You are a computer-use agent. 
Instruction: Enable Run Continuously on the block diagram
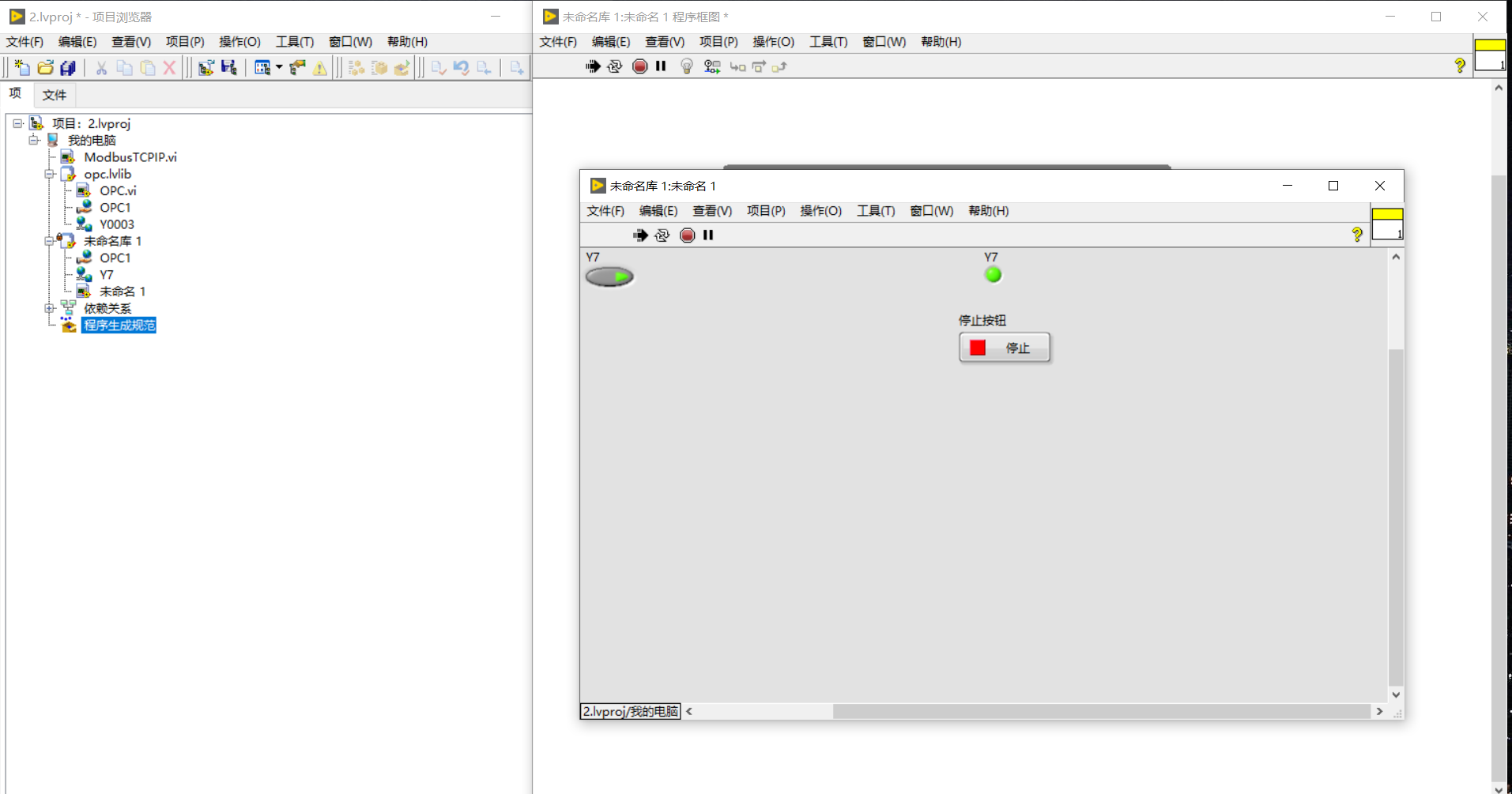click(x=616, y=66)
